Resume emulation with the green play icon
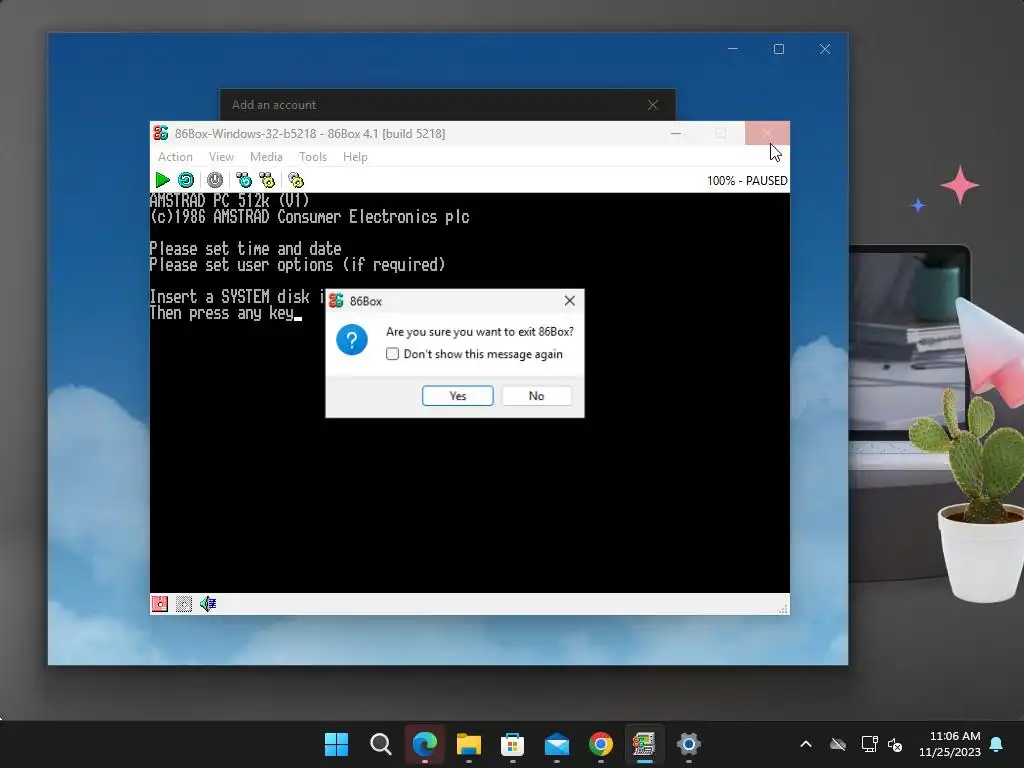 [162, 180]
